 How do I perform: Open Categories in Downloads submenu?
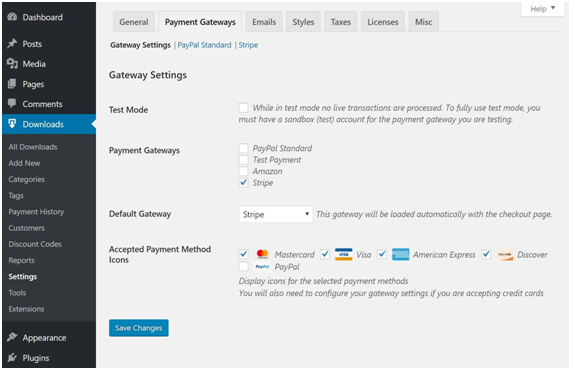(27, 179)
